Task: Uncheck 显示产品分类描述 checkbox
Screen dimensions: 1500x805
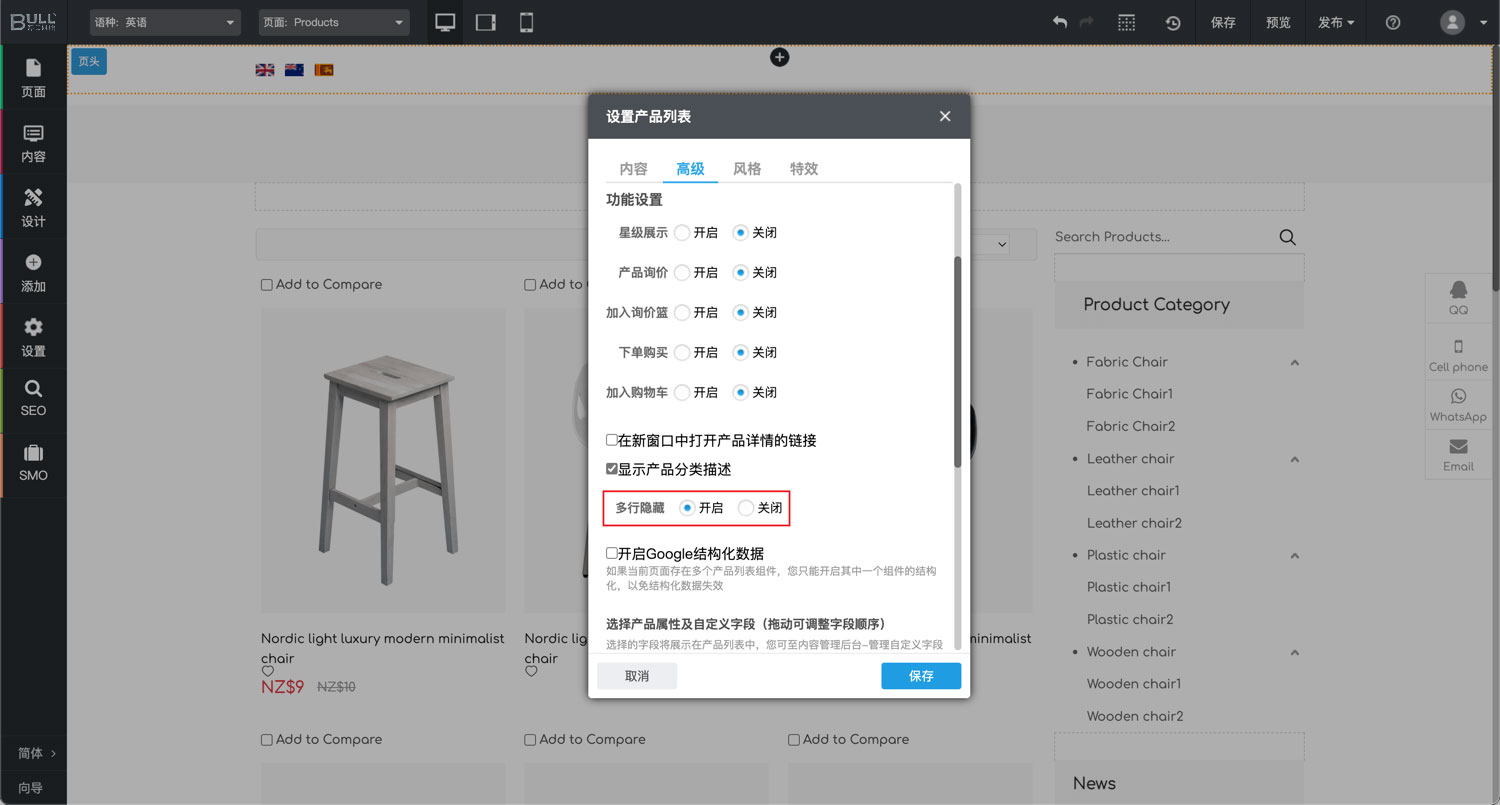Action: pos(612,469)
